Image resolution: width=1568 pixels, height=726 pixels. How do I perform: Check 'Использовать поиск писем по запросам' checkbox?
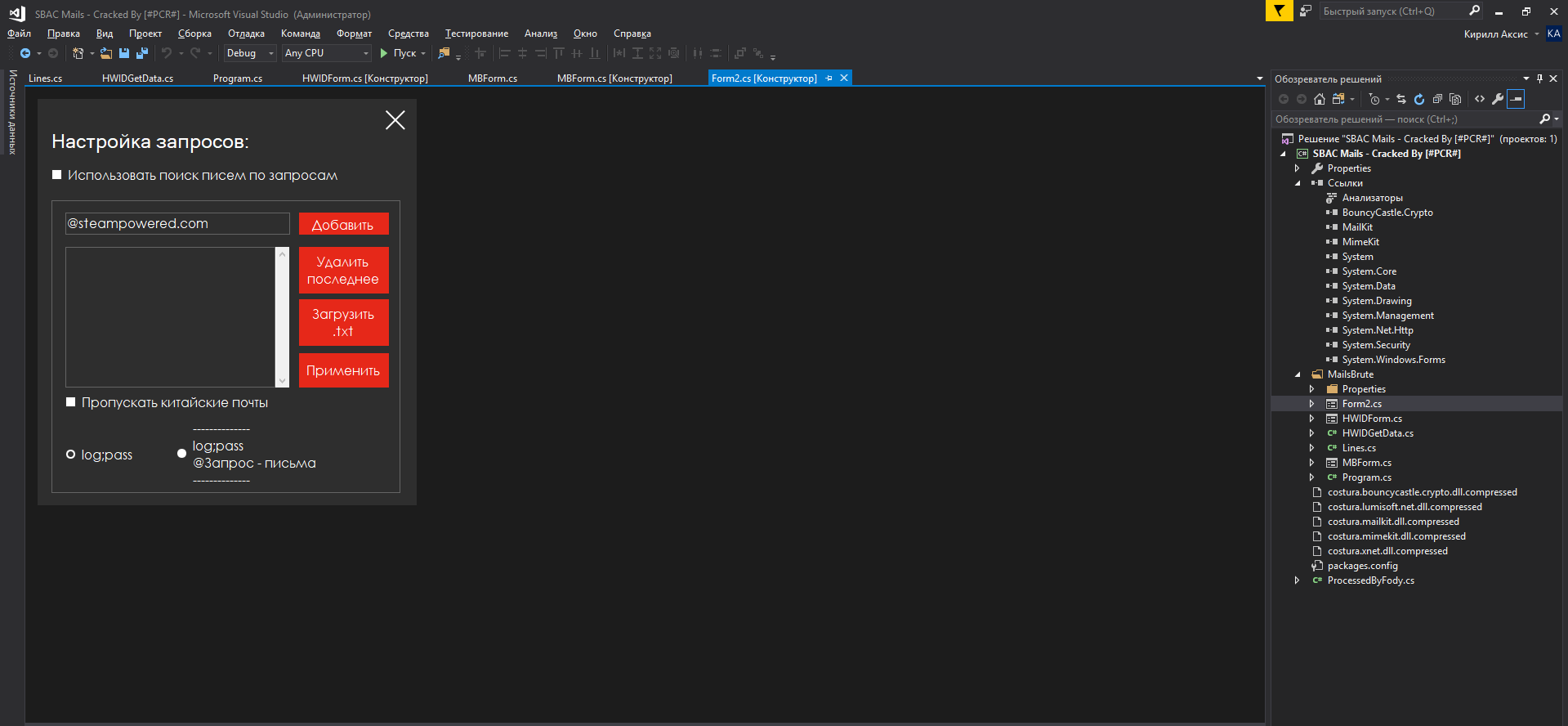57,175
